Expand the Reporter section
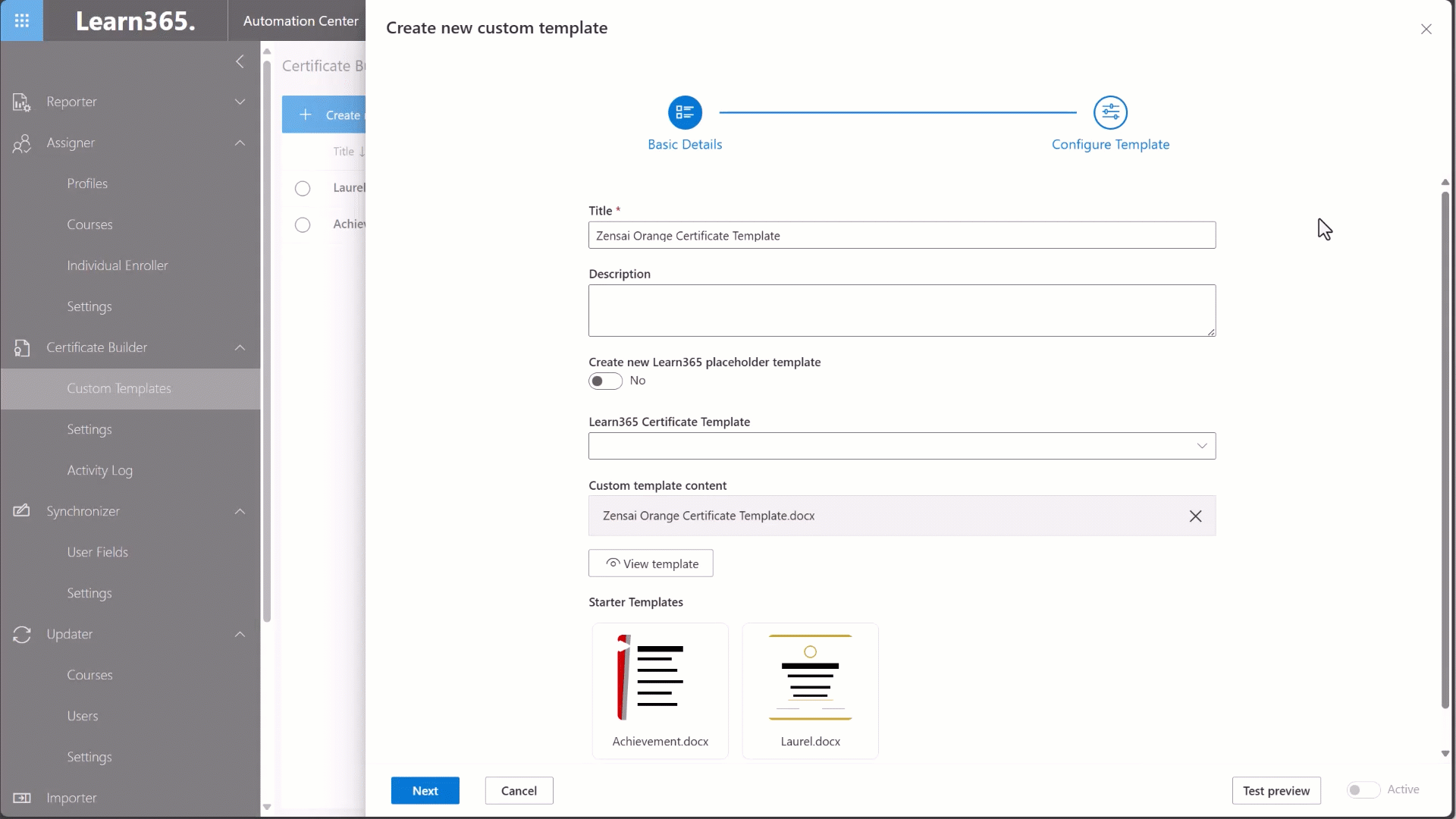The height and width of the screenshot is (819, 1456). coord(240,102)
